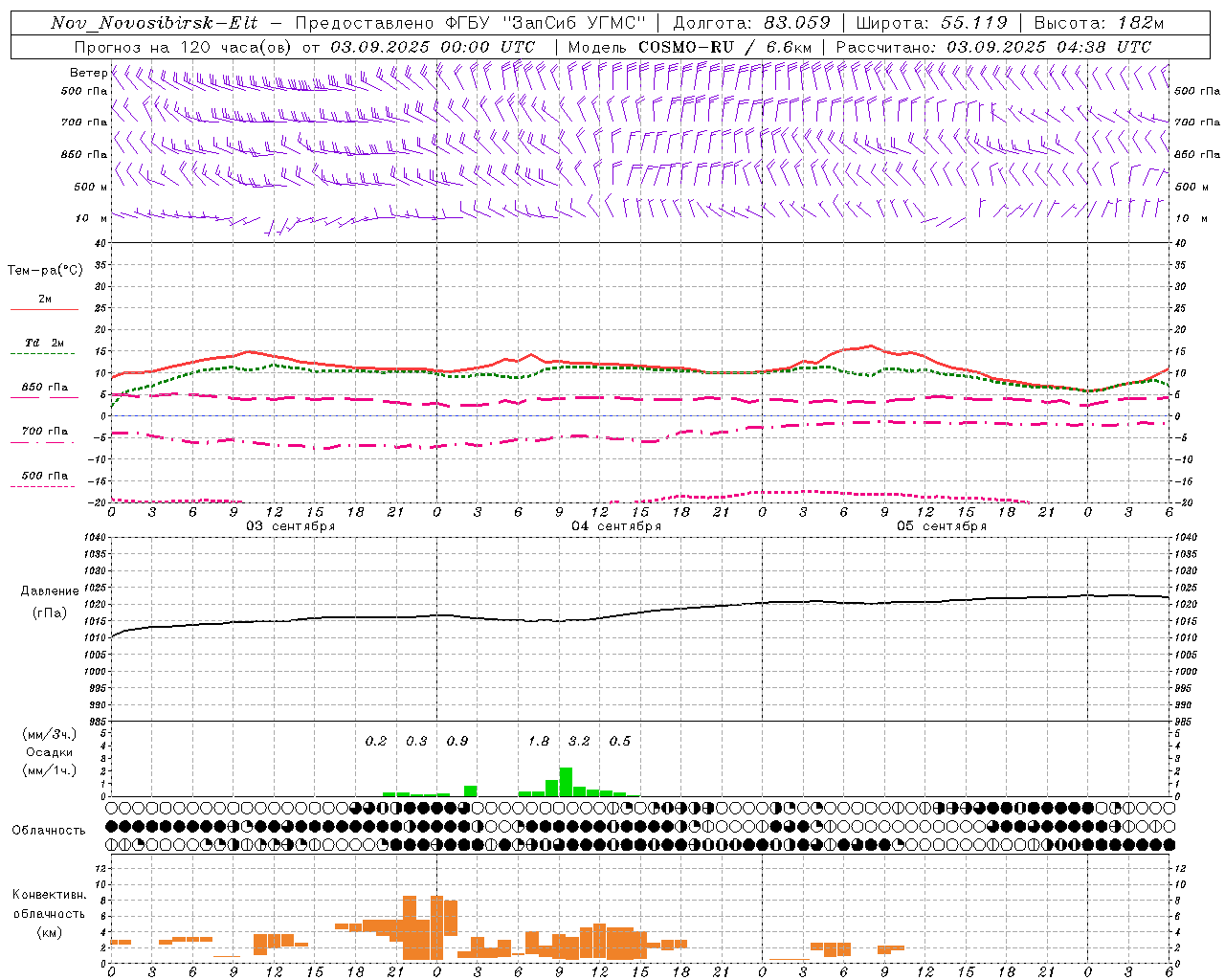Click the 0.2 precipitation total value
This screenshot has width=1225, height=980.
click(376, 742)
